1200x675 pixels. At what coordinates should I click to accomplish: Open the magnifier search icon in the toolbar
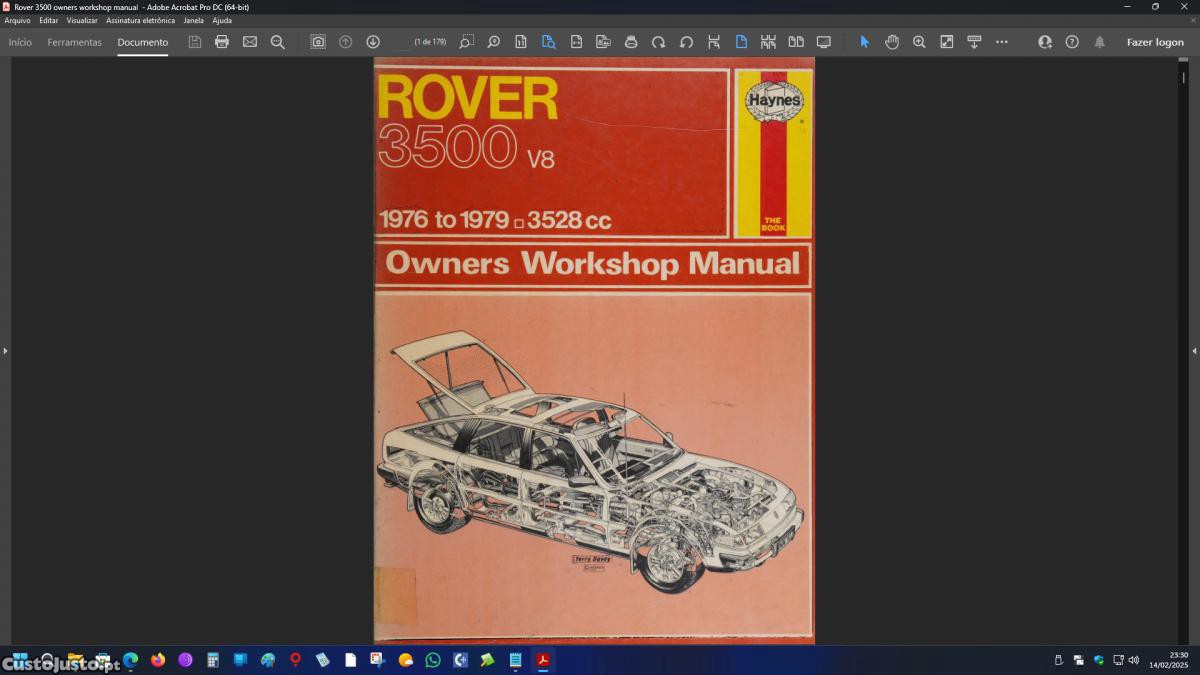click(278, 42)
